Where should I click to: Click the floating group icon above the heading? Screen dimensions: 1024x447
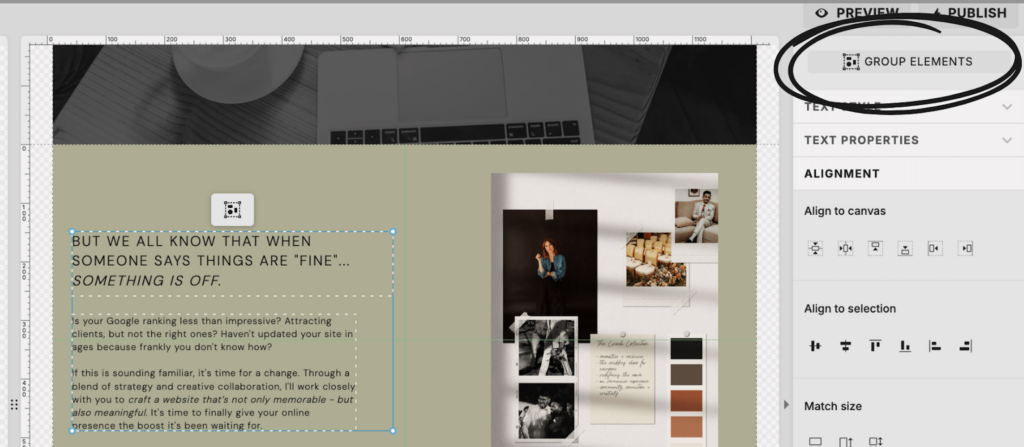click(x=232, y=209)
